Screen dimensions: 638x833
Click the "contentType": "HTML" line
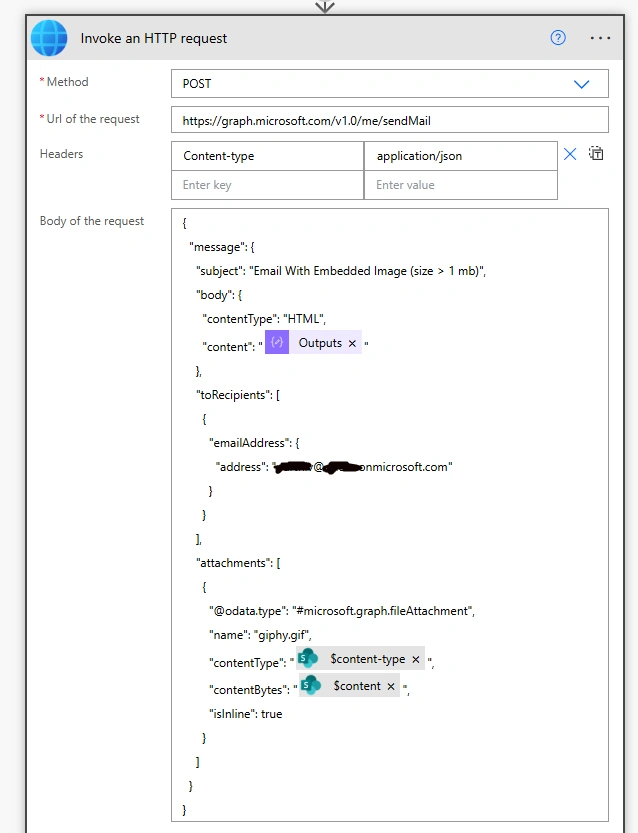[264, 319]
